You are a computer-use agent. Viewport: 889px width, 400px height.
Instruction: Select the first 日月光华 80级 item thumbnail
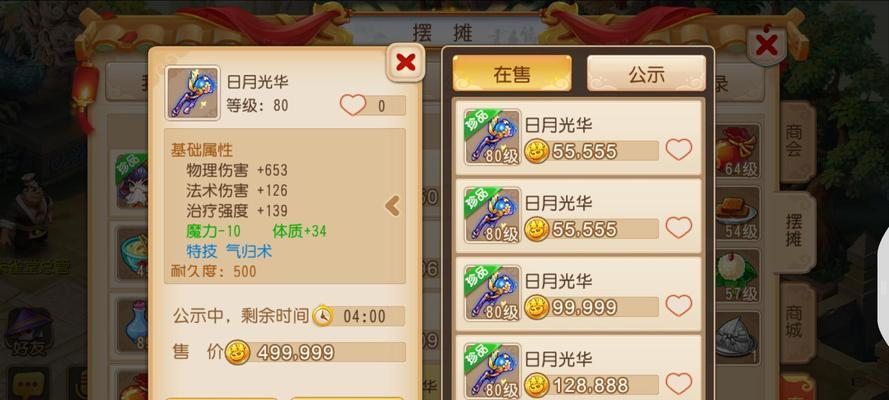pyautogui.click(x=492, y=138)
